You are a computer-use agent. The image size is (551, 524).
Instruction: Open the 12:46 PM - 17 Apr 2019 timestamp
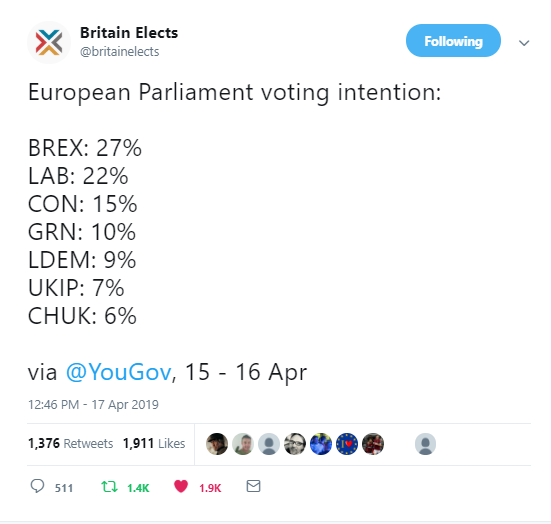coord(93,405)
